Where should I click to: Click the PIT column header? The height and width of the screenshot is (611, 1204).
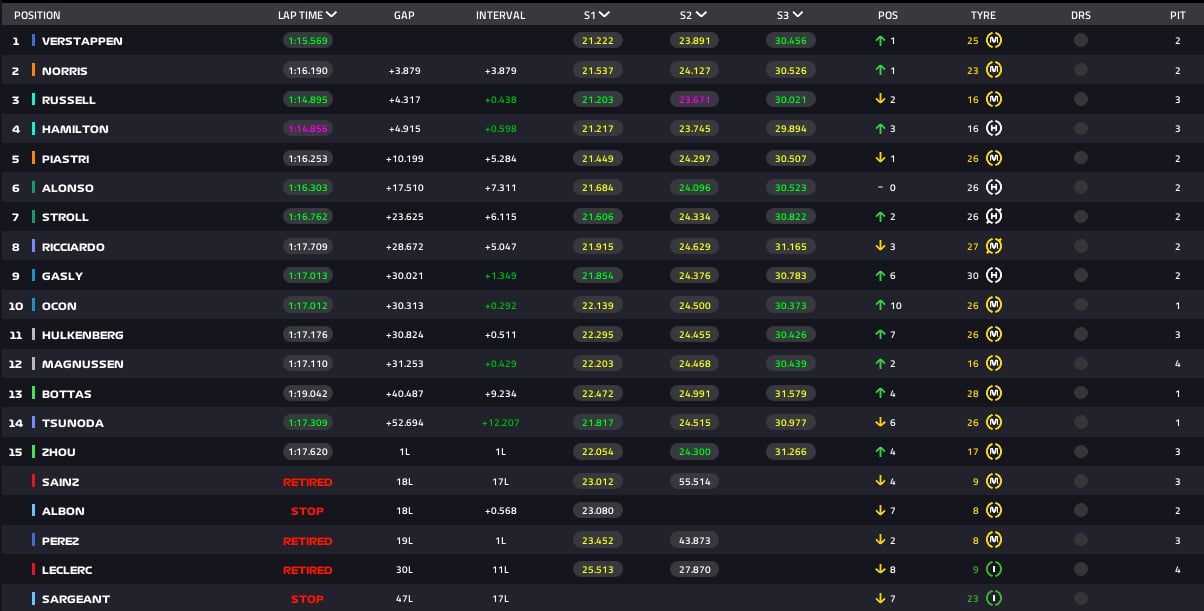tap(1177, 16)
